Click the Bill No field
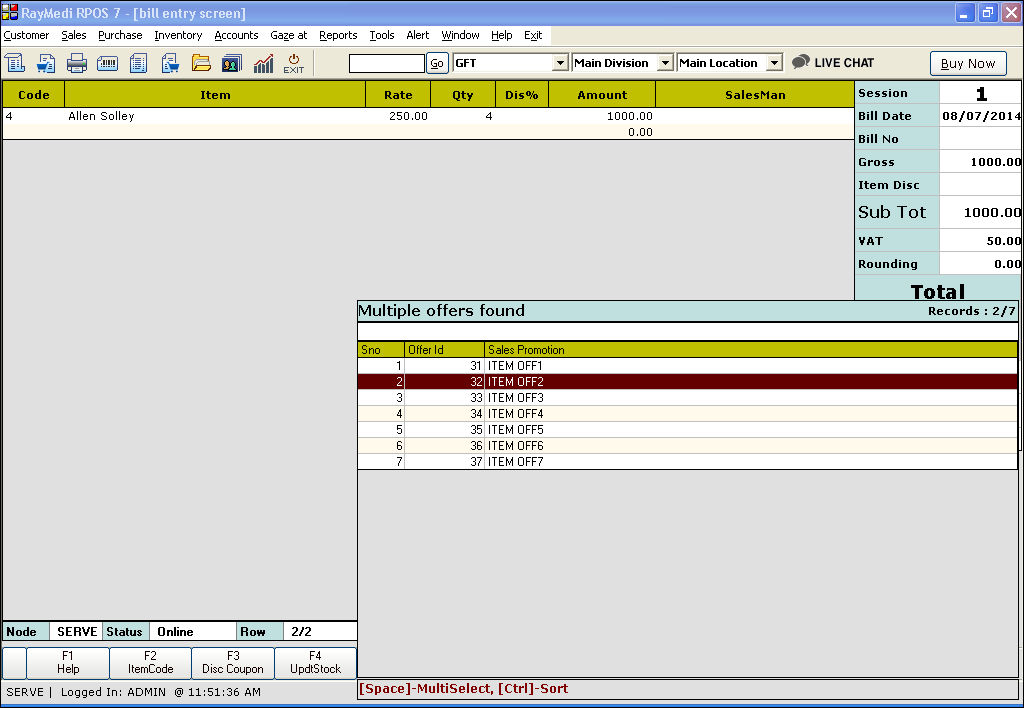Image resolution: width=1024 pixels, height=708 pixels. pos(980,138)
